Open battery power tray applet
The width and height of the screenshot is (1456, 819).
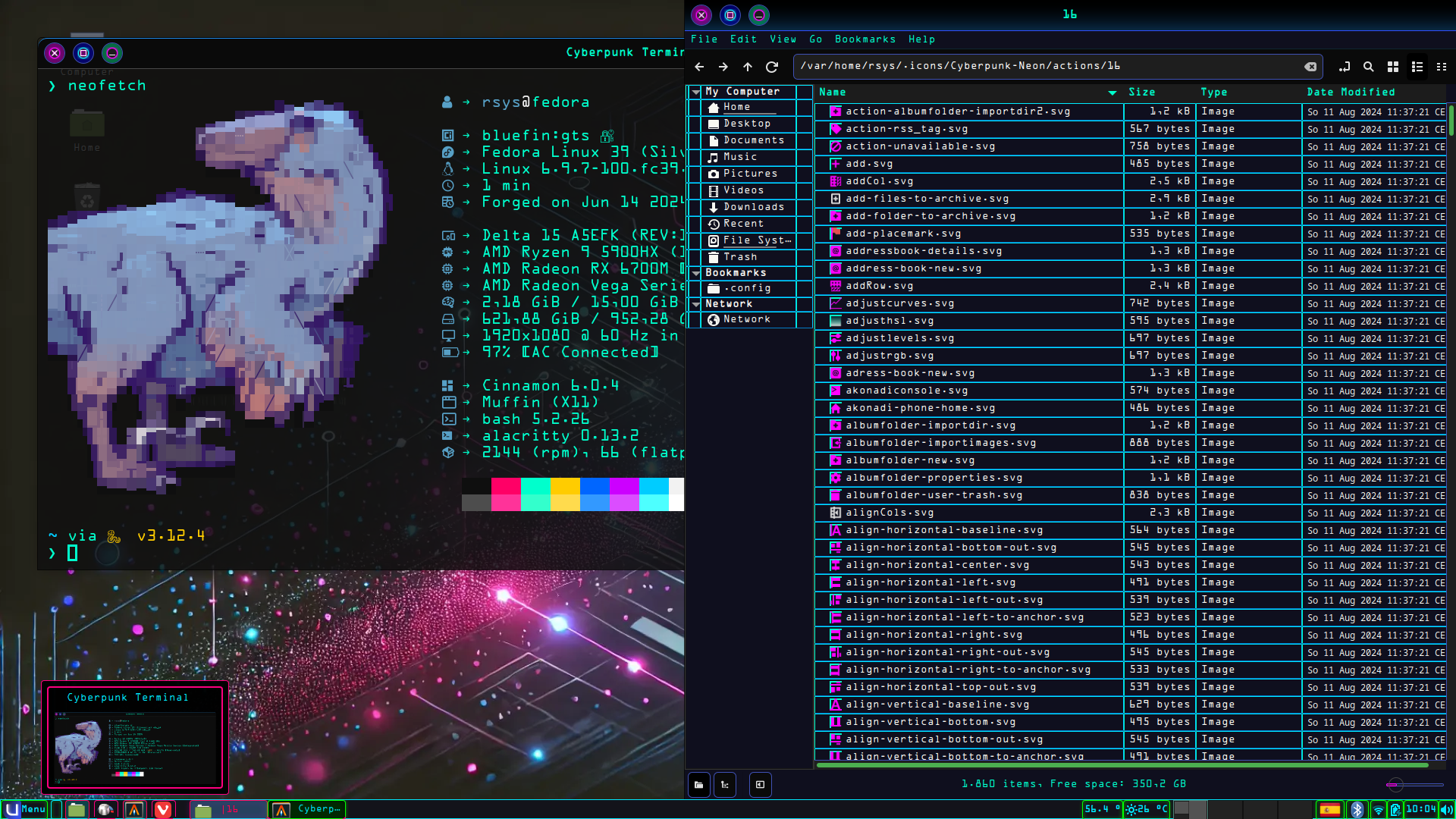1395,810
